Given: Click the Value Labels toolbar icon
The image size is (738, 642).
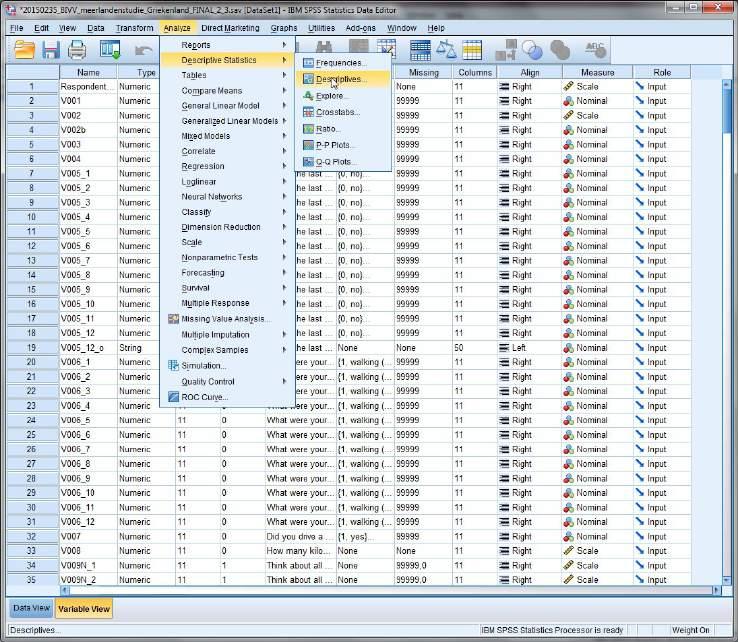Looking at the screenshot, I should (506, 49).
